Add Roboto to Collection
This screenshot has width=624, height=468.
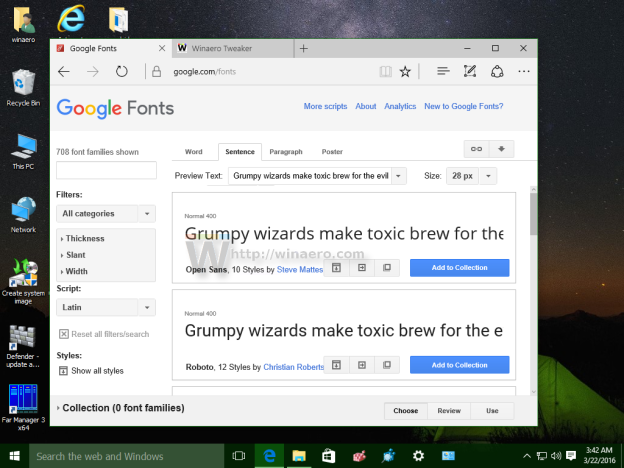[460, 365]
